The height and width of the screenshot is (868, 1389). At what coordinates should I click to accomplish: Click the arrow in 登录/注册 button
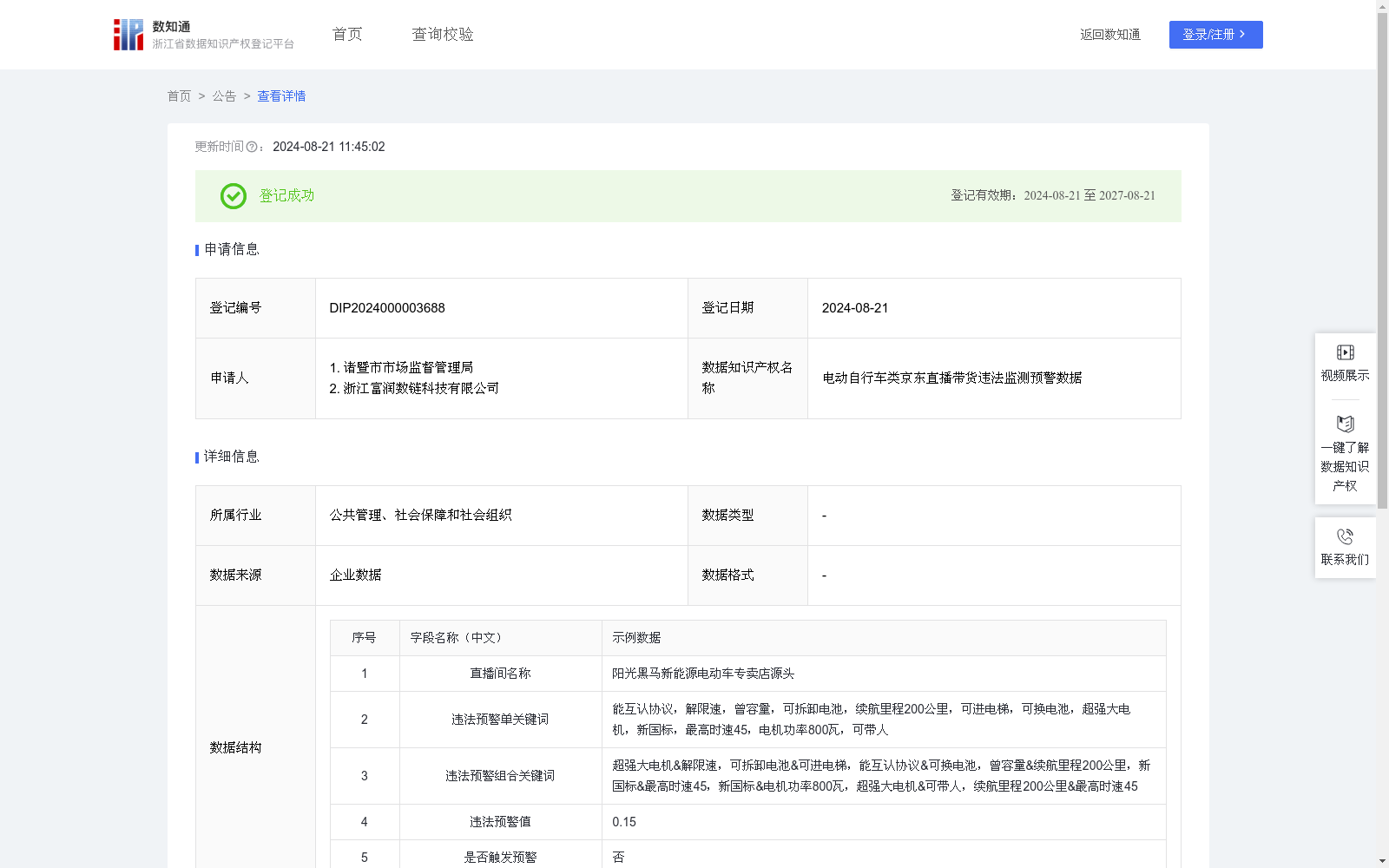[1242, 35]
